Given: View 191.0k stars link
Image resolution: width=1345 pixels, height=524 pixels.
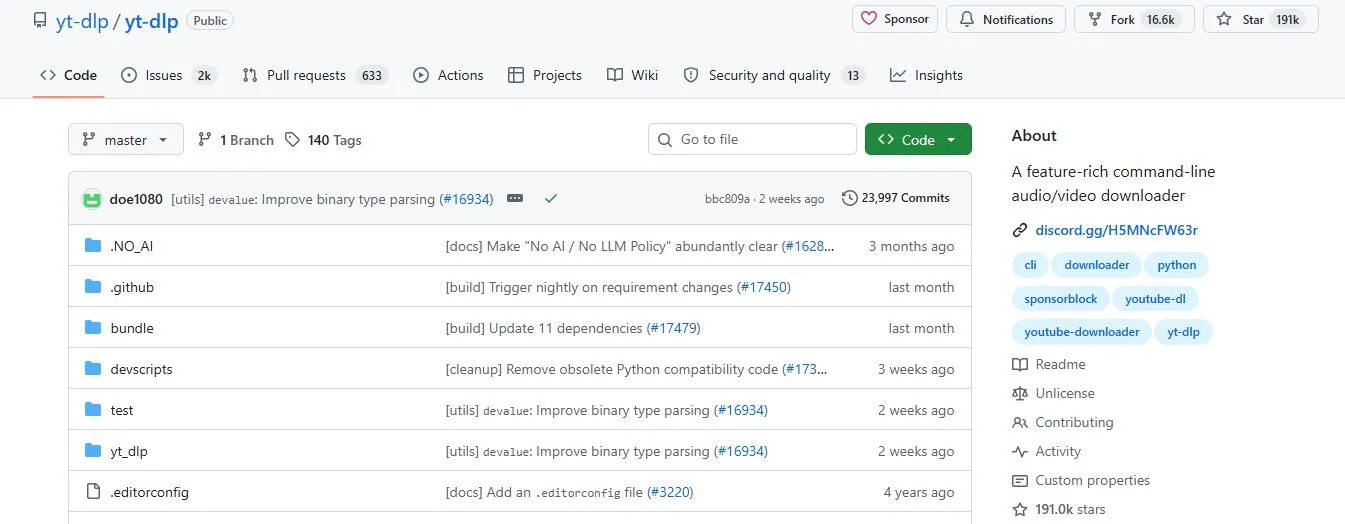Looking at the screenshot, I should pos(1059,509).
